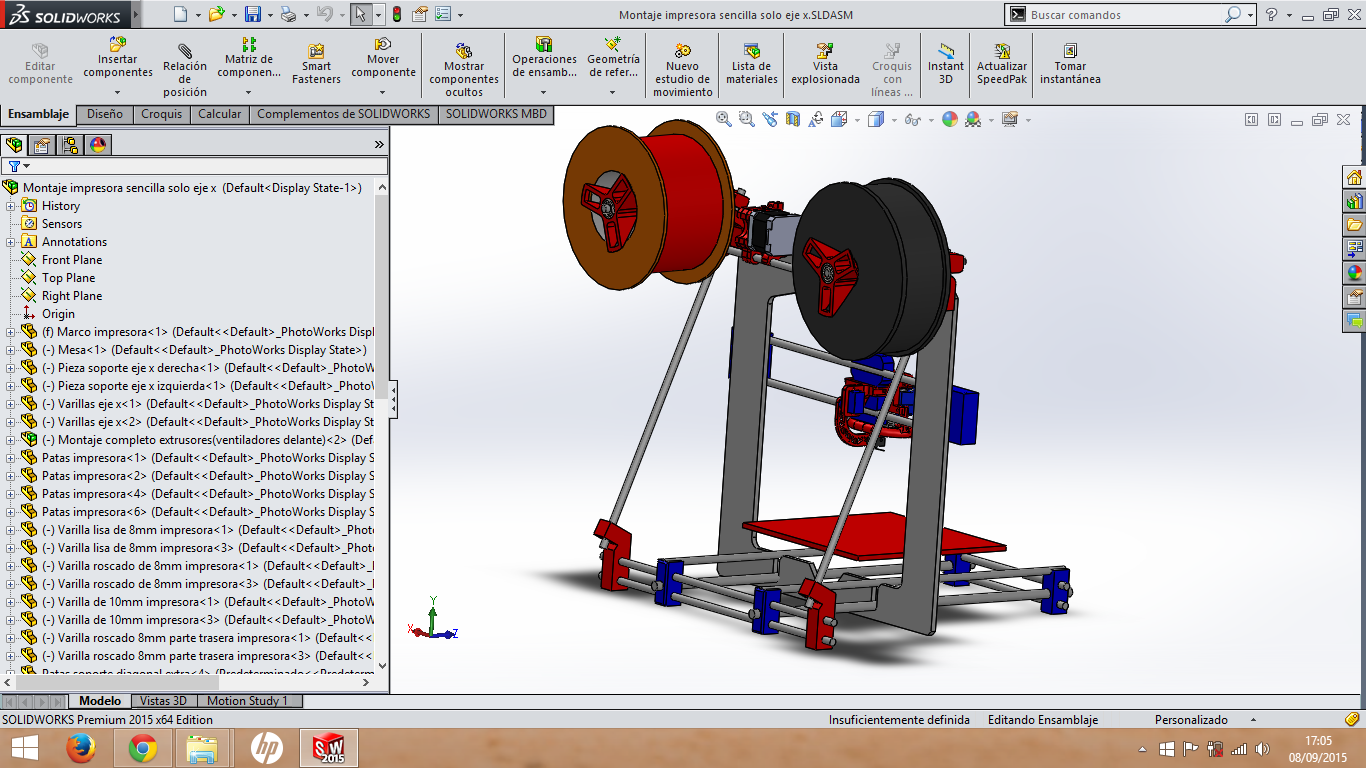Open Design Library icon in task pane
This screenshot has width=1366, height=768.
click(x=1354, y=201)
